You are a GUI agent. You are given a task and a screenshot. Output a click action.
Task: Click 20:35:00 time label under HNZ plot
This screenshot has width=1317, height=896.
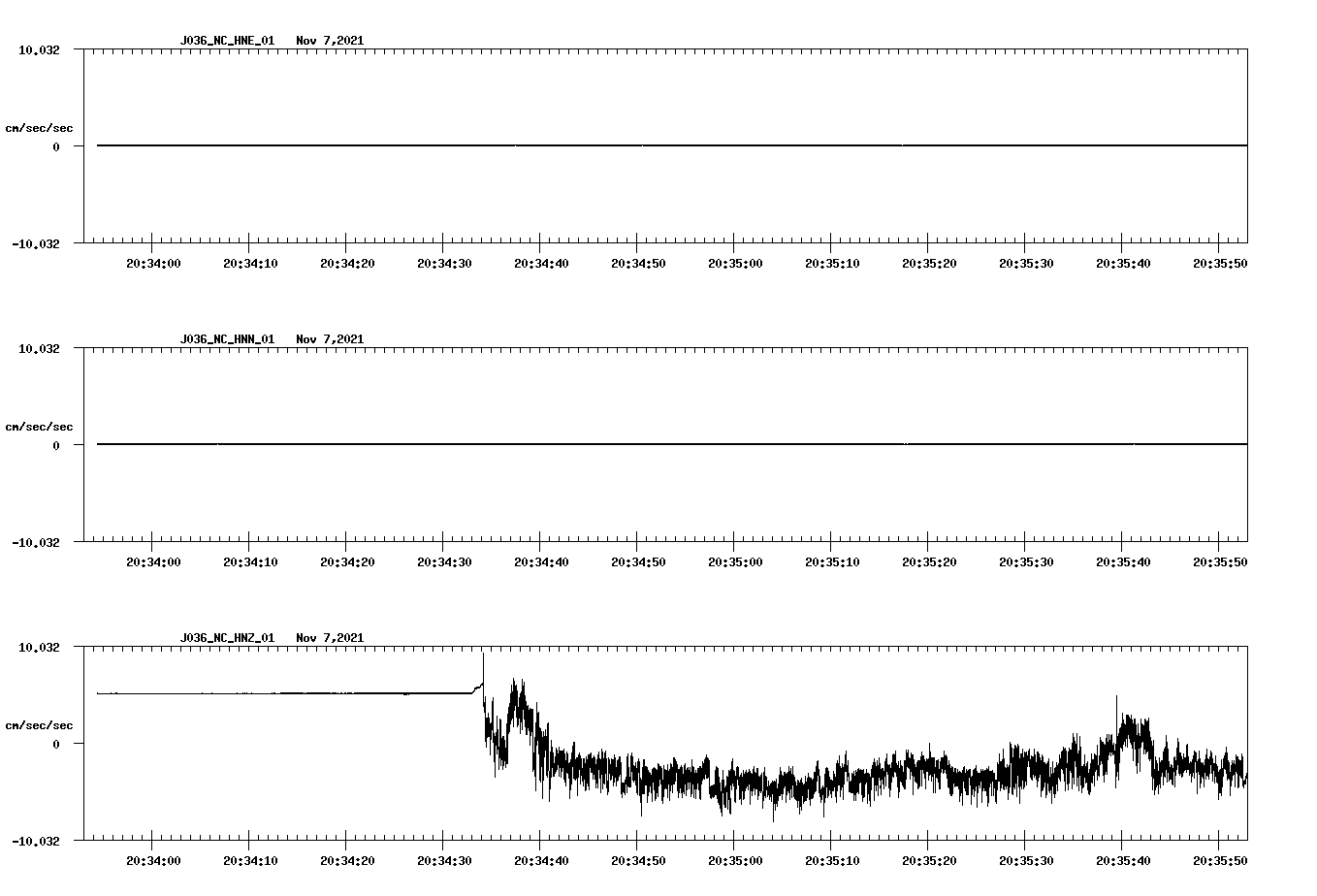[735, 861]
